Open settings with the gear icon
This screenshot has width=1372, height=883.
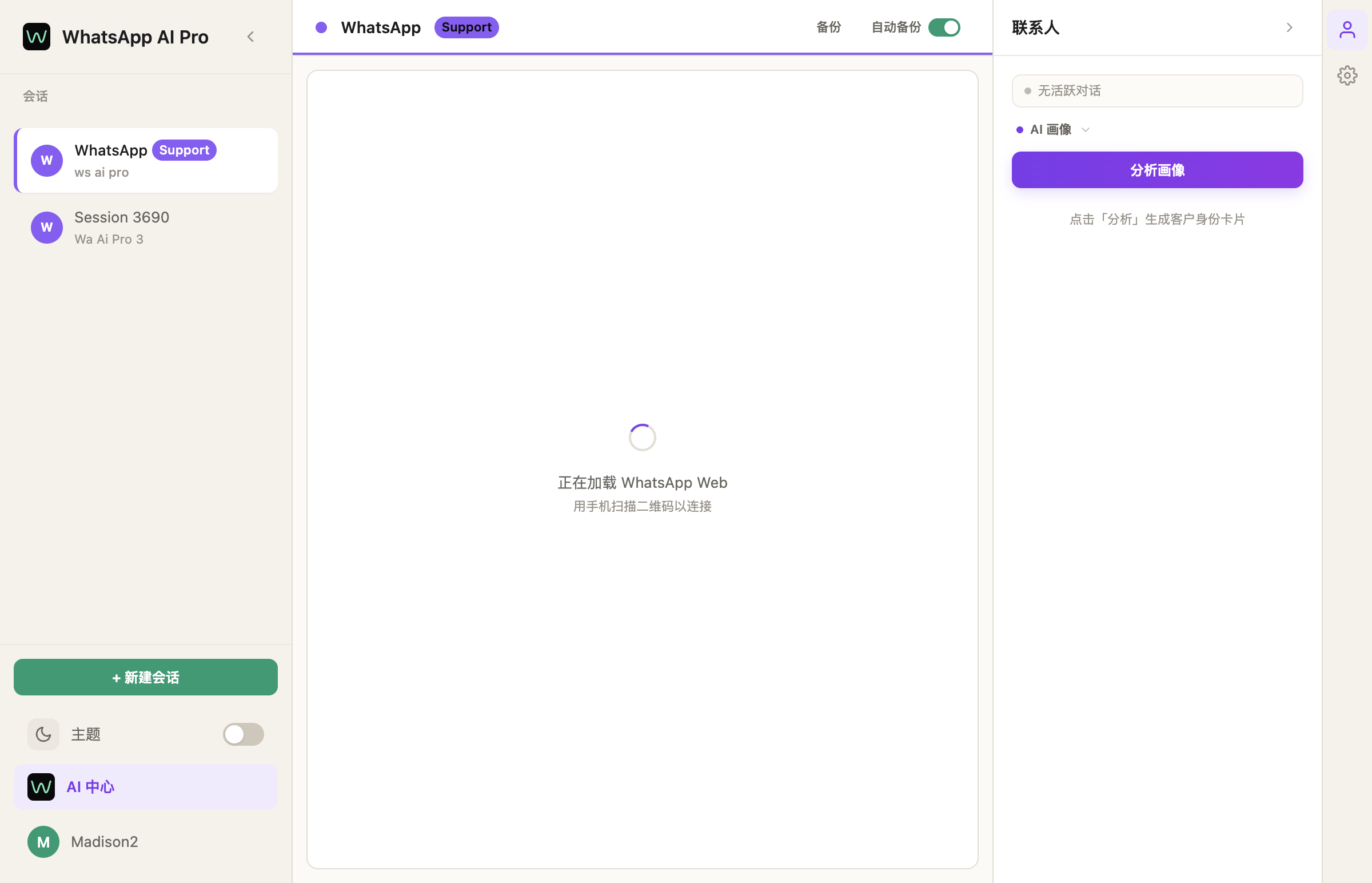pyautogui.click(x=1347, y=75)
